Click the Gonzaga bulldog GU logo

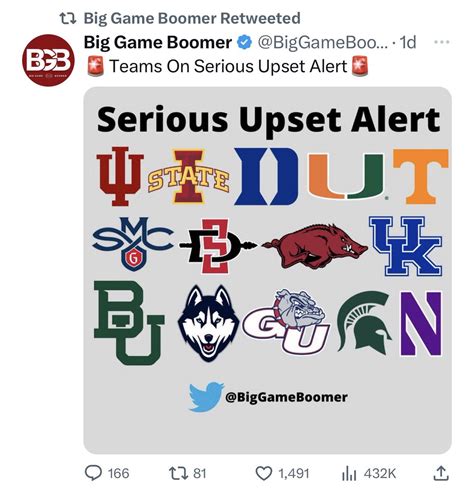coord(286,322)
